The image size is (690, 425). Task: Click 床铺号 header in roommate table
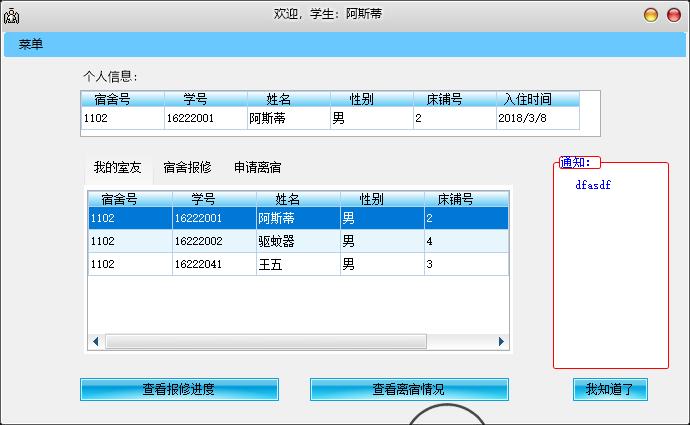pos(466,199)
